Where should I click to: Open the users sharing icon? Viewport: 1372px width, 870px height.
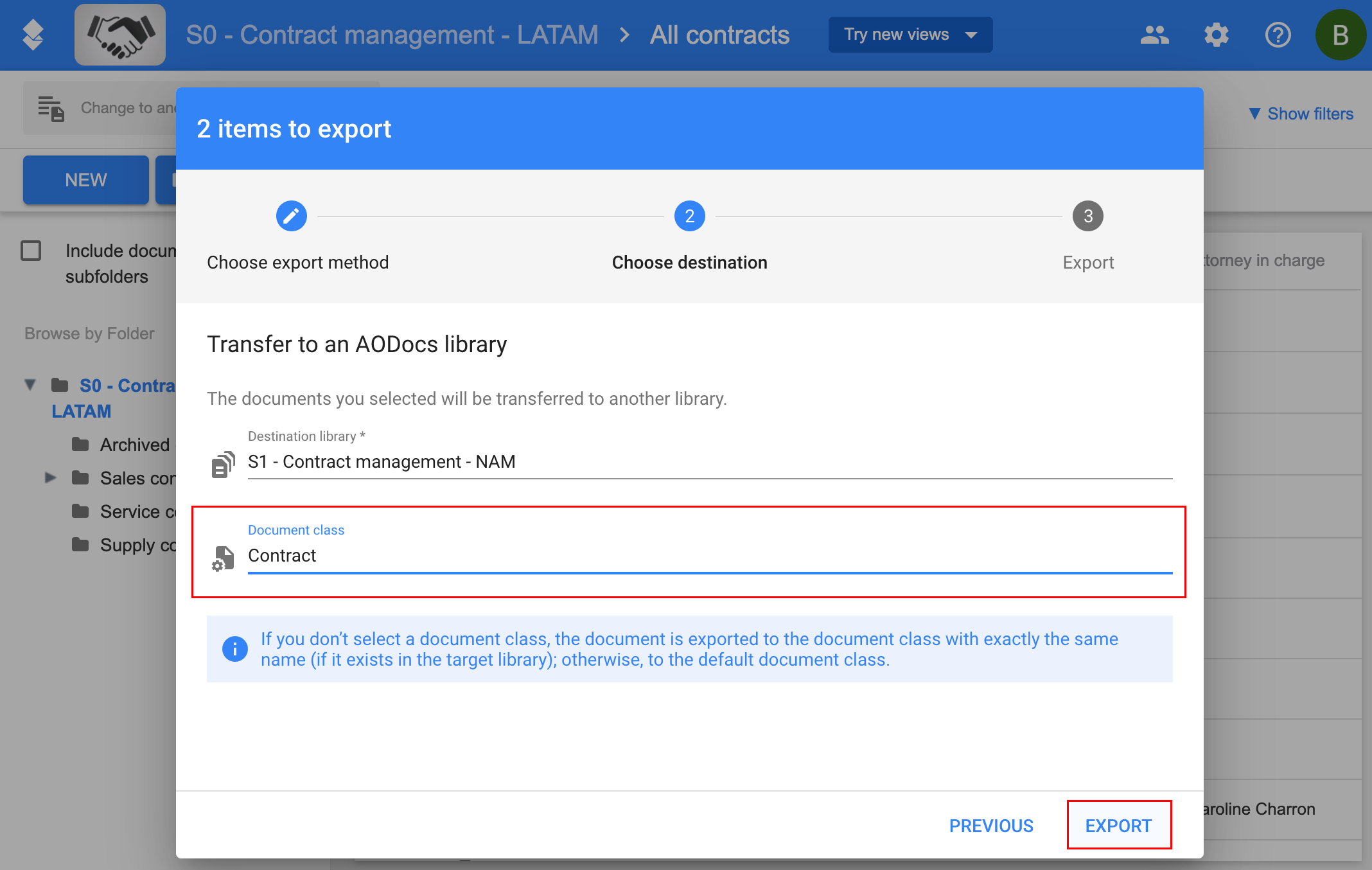pos(1154,35)
